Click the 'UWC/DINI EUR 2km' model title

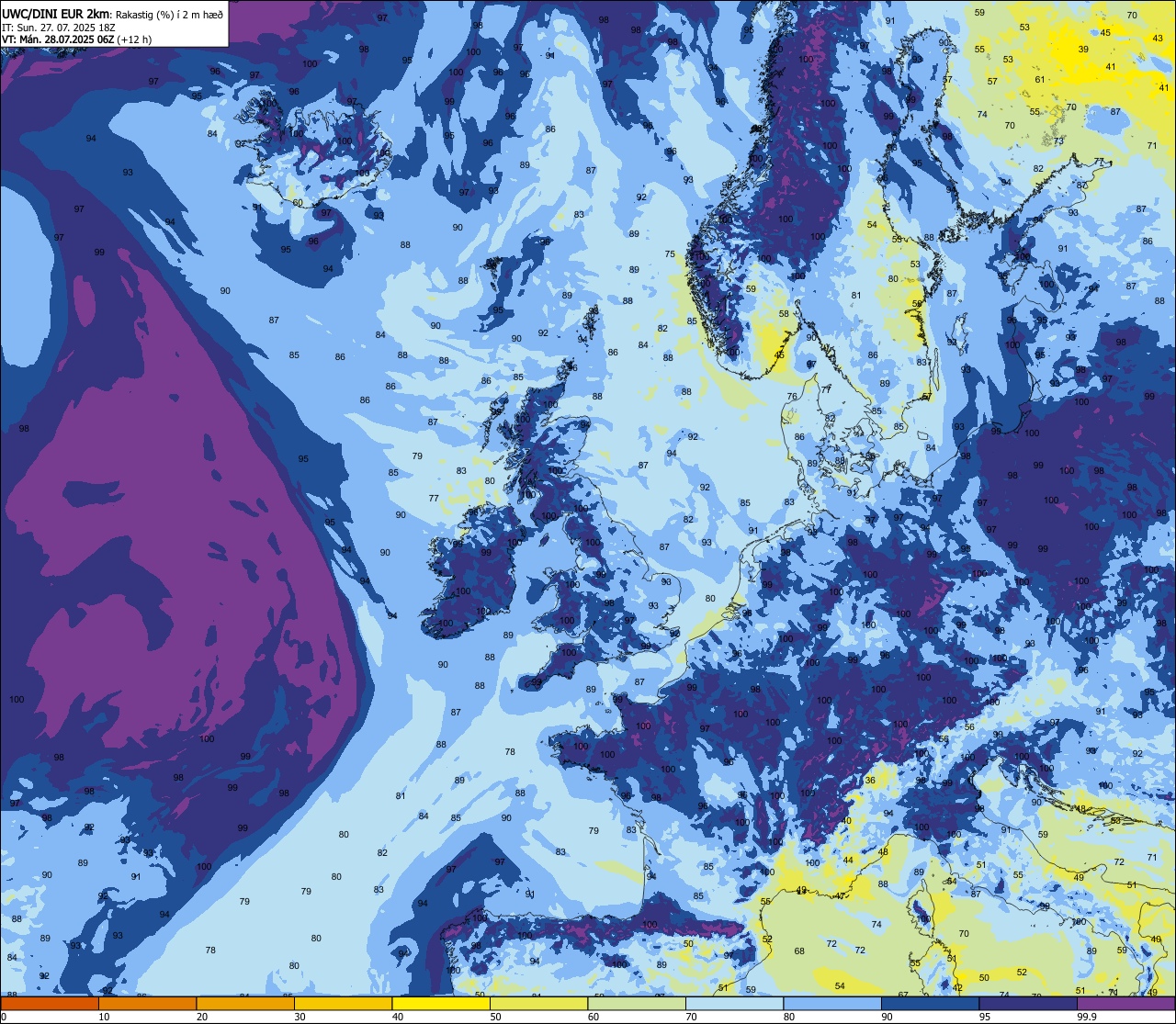tap(57, 14)
